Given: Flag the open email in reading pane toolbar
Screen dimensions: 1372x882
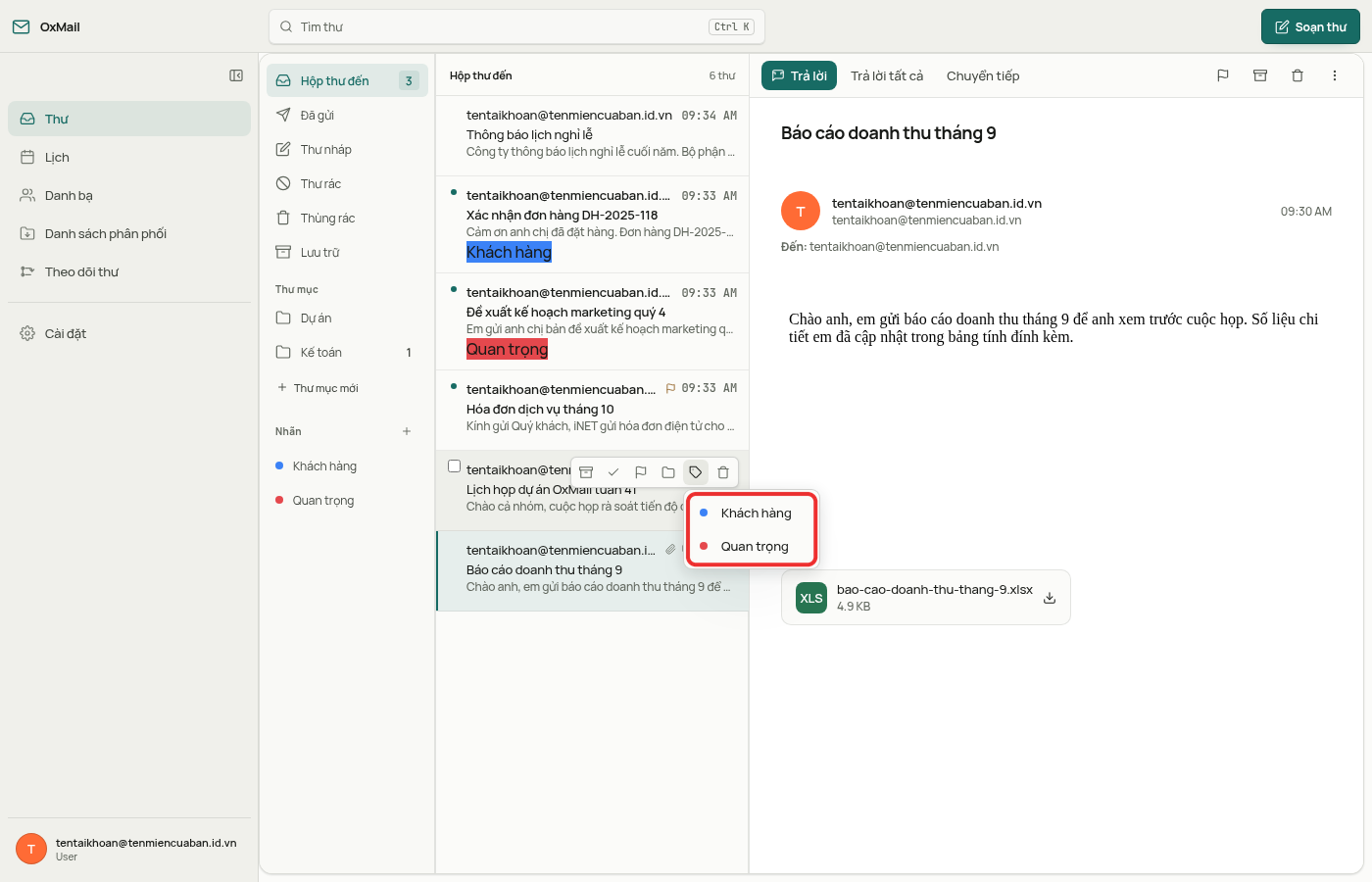Looking at the screenshot, I should coord(1223,75).
